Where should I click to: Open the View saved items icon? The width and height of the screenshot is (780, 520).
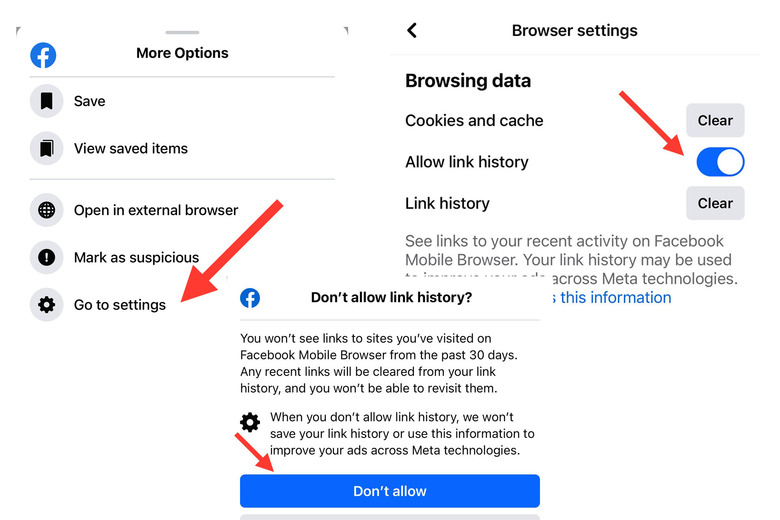click(x=46, y=148)
